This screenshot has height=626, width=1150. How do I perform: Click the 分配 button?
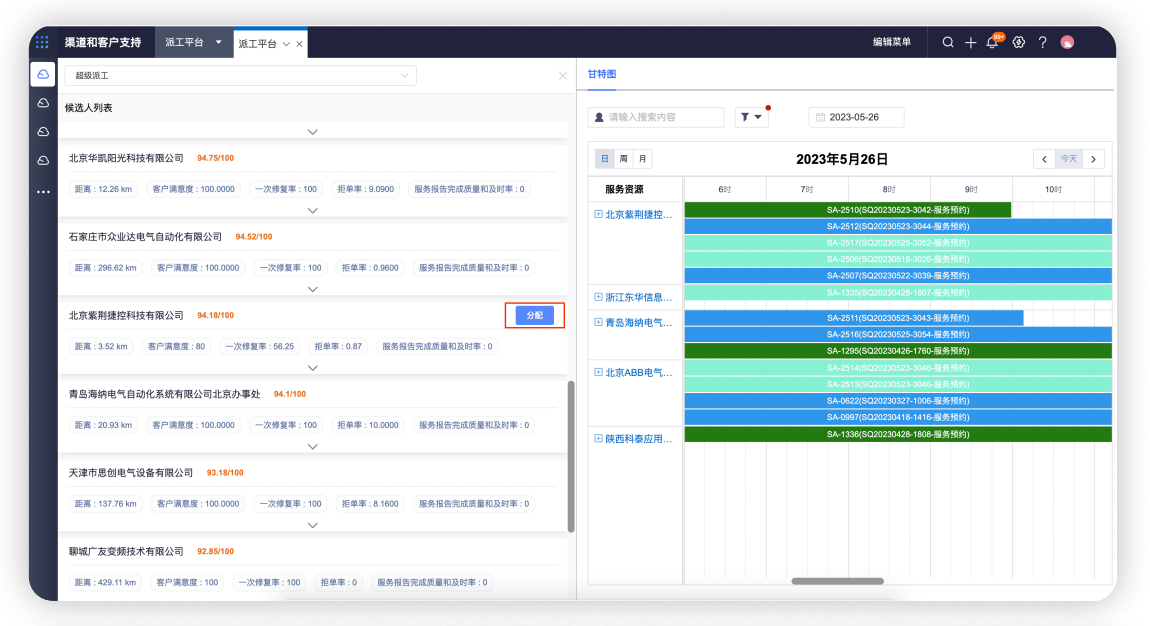[534, 315]
